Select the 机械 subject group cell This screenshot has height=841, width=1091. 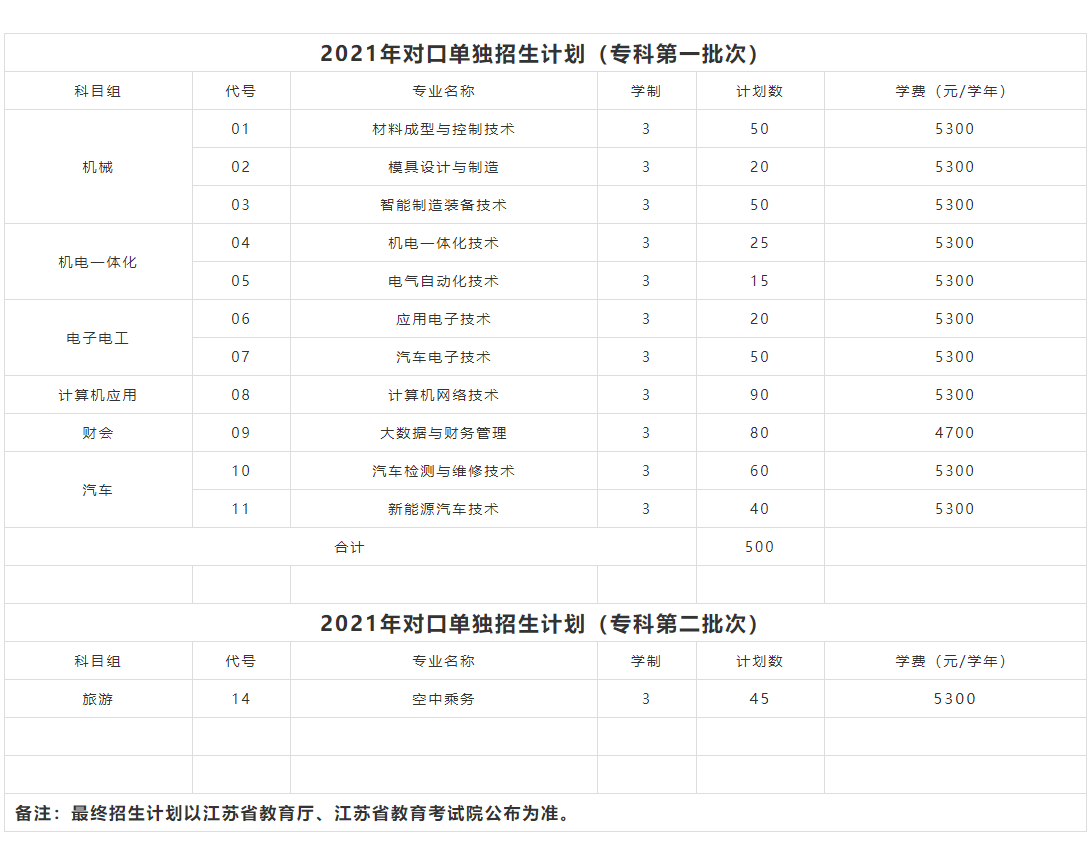coord(98,167)
